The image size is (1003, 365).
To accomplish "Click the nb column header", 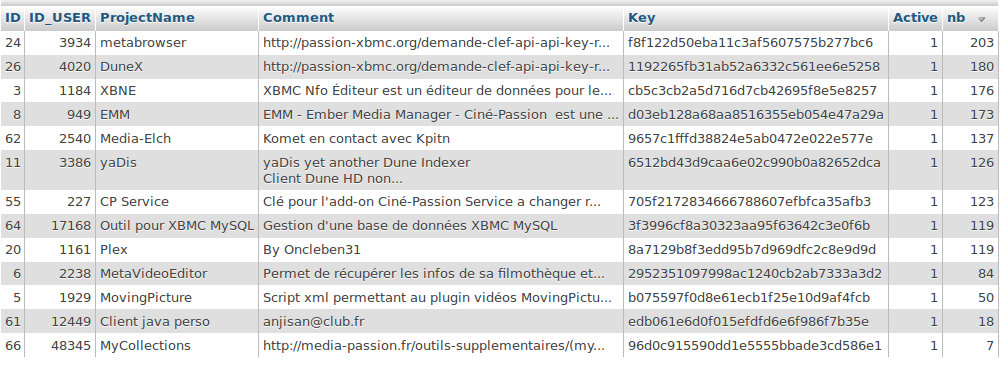I will [x=956, y=18].
